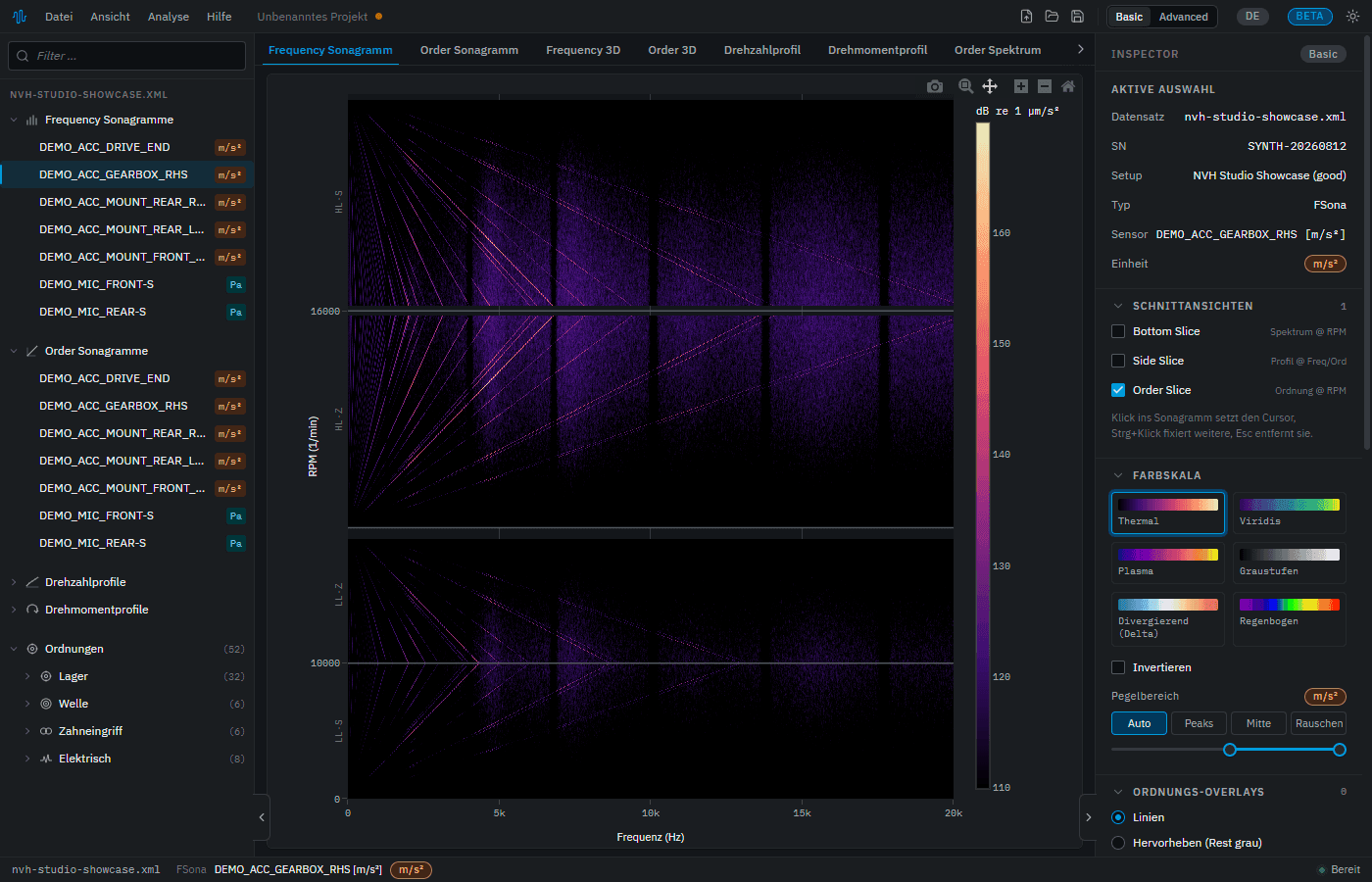Image resolution: width=1372 pixels, height=882 pixels.
Task: Set Pegelbereich to Auto
Action: tap(1139, 723)
